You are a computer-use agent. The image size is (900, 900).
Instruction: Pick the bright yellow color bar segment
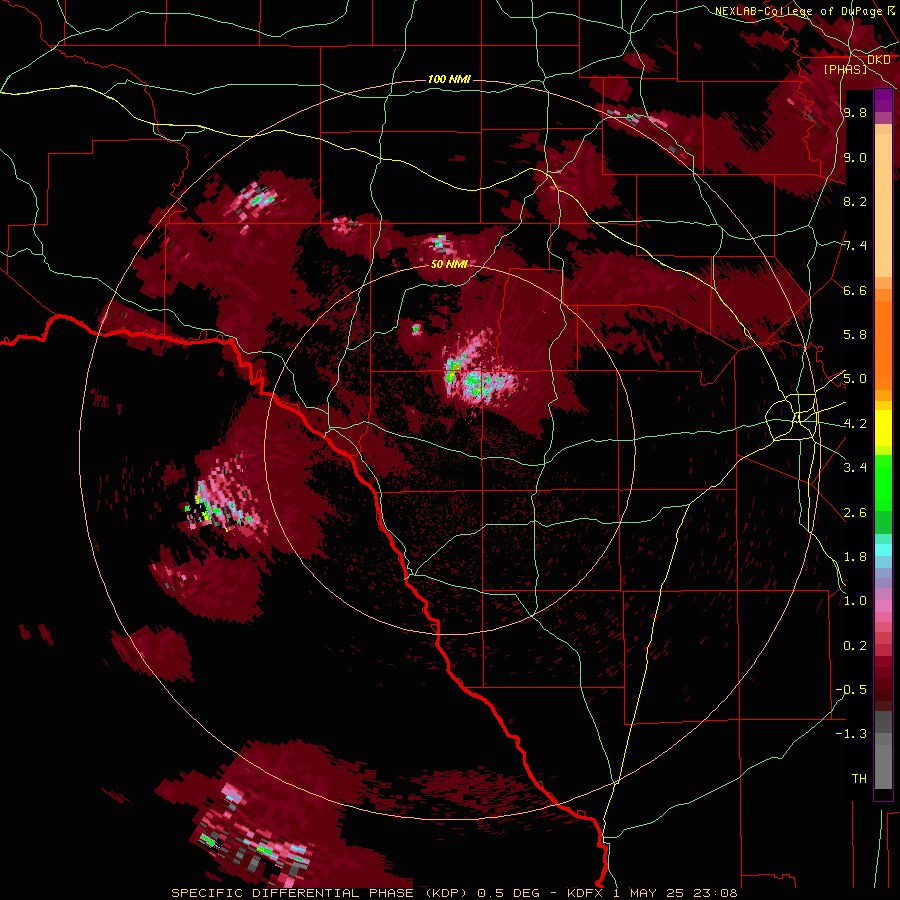(883, 428)
